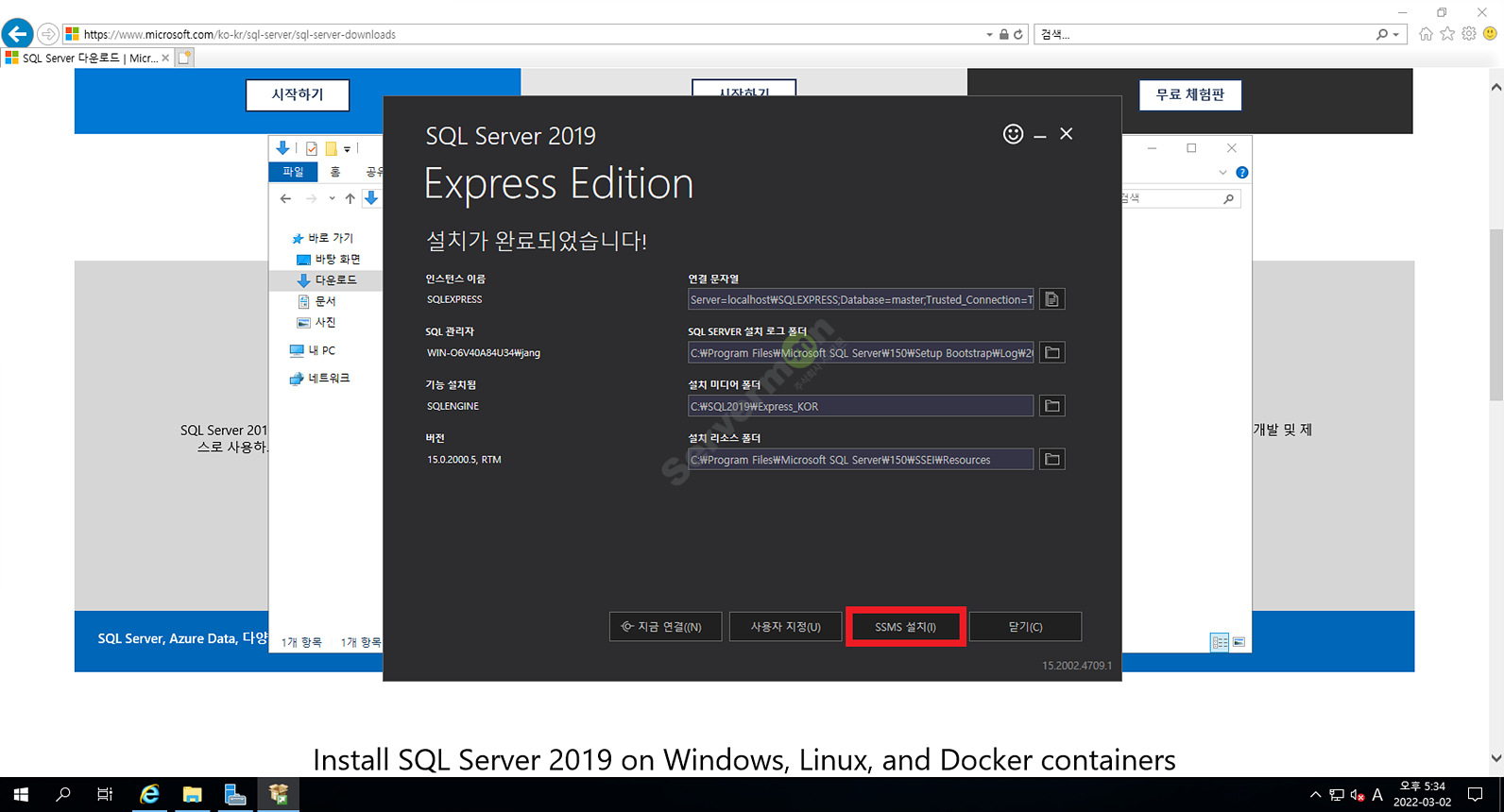Click the smiley feedback icon in SQL Server installer
Image resolution: width=1504 pixels, height=812 pixels.
pyautogui.click(x=1013, y=134)
